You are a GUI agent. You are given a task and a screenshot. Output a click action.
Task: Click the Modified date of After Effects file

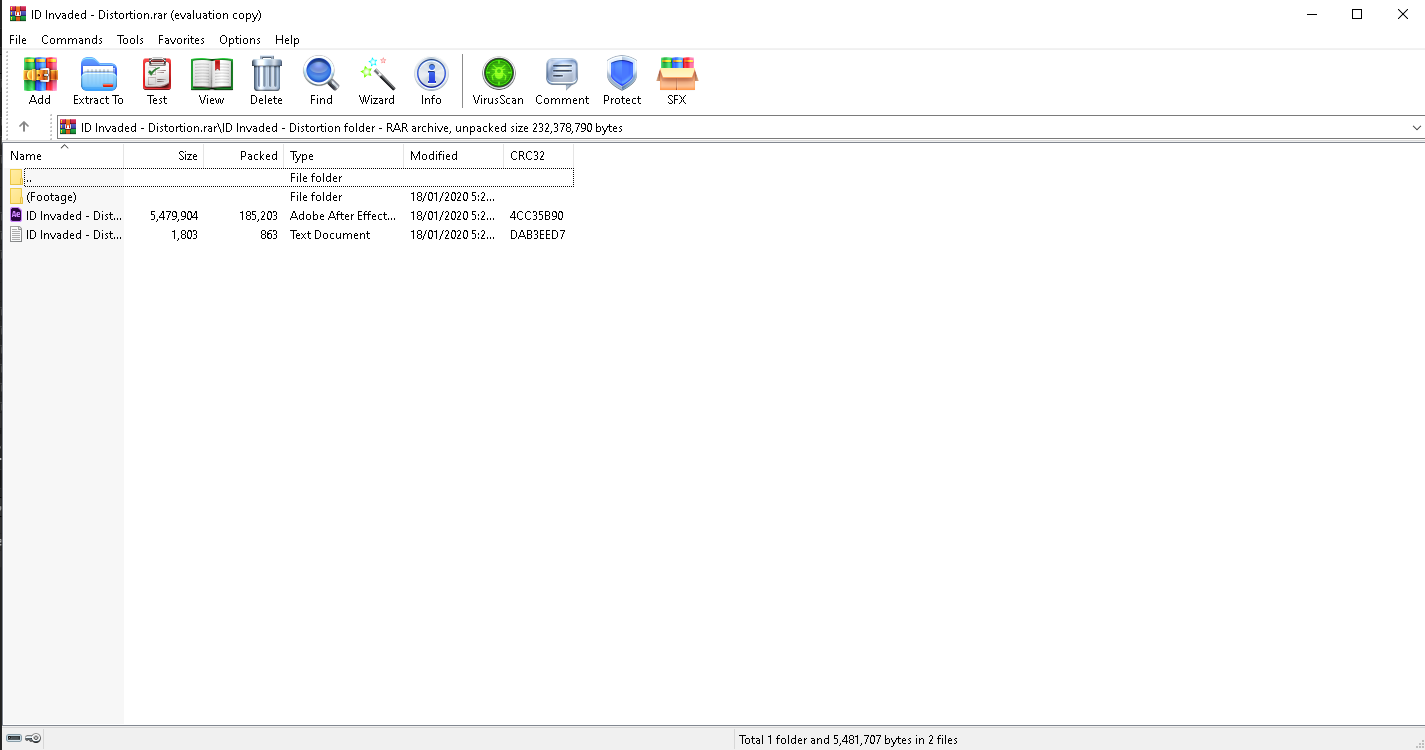tap(452, 216)
